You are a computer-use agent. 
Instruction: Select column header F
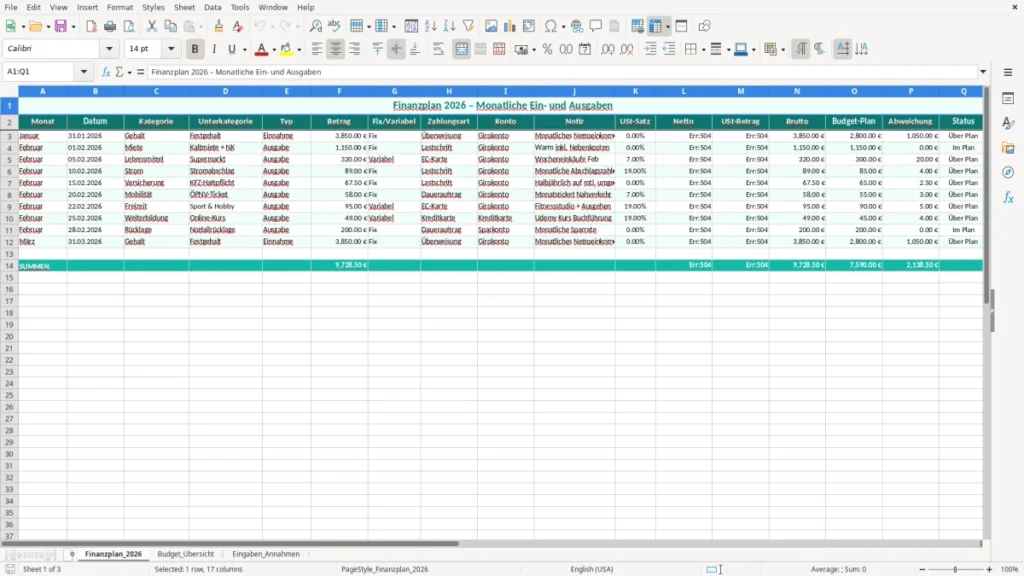pos(339,91)
